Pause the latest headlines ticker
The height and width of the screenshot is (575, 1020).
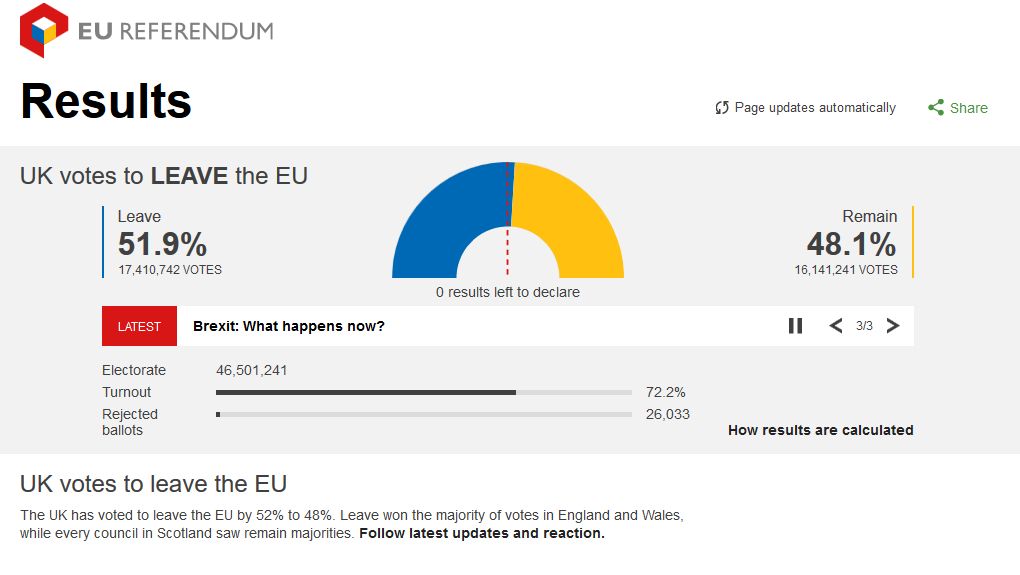pos(795,326)
